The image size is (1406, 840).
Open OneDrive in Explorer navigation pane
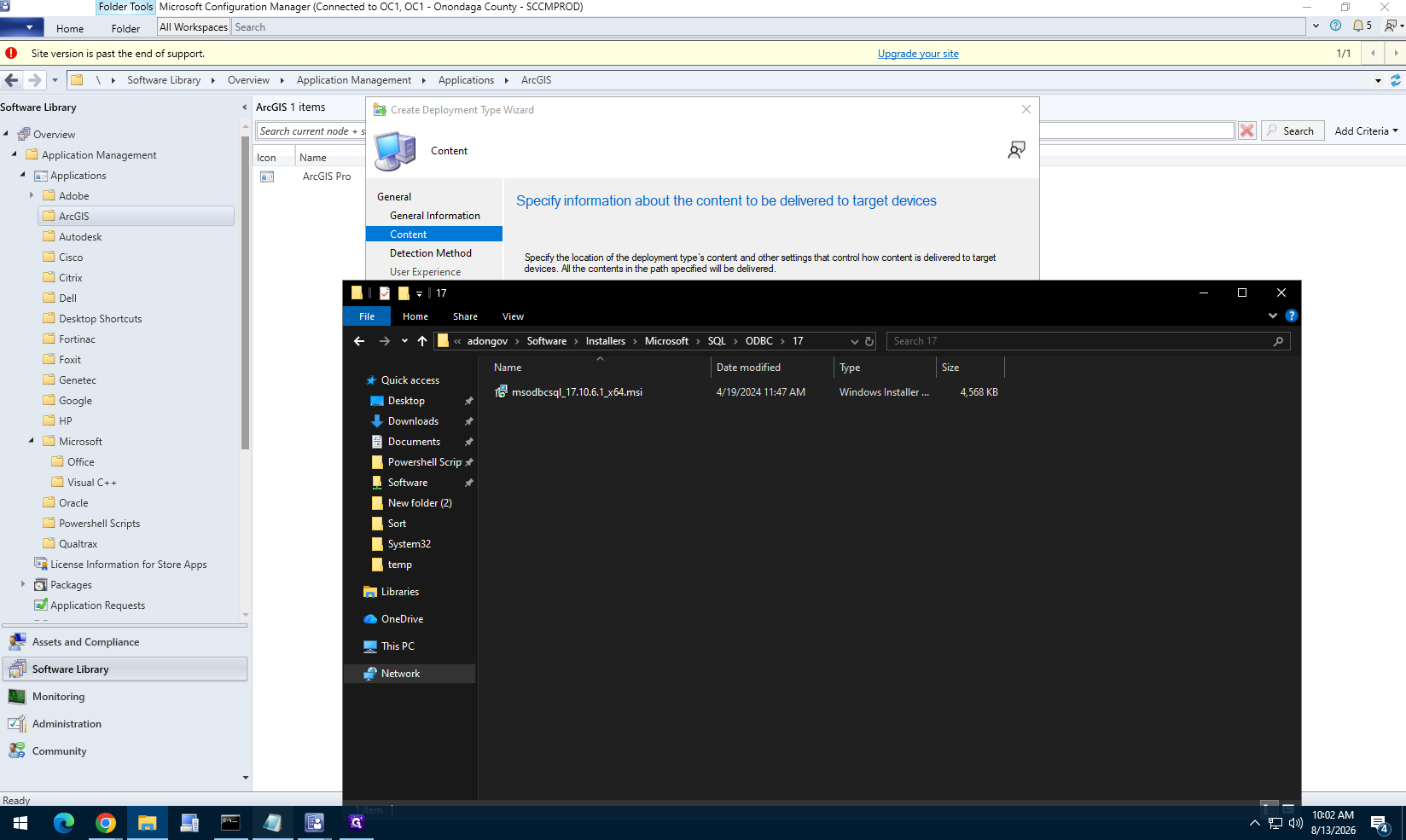[x=402, y=619]
